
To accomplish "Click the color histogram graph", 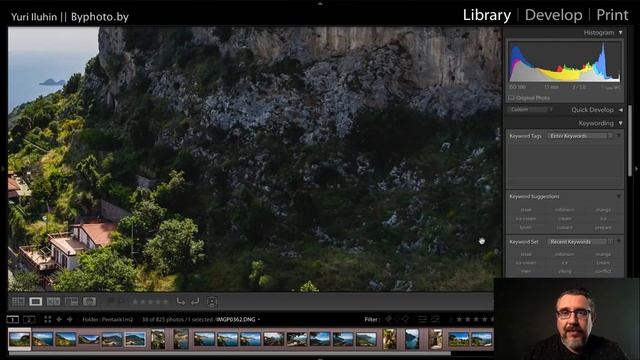I will pos(564,61).
